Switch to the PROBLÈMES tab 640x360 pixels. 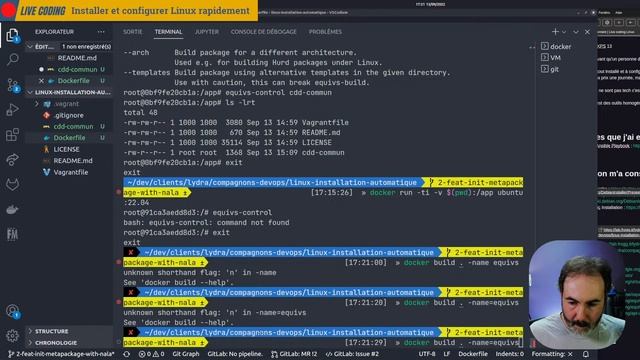tap(325, 31)
